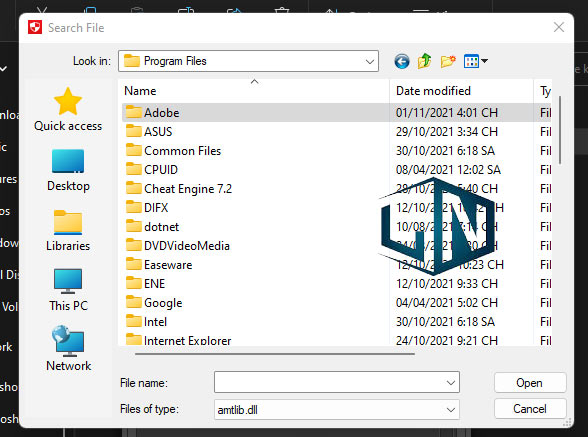Click the Cancel button
The image size is (588, 437).
(530, 408)
